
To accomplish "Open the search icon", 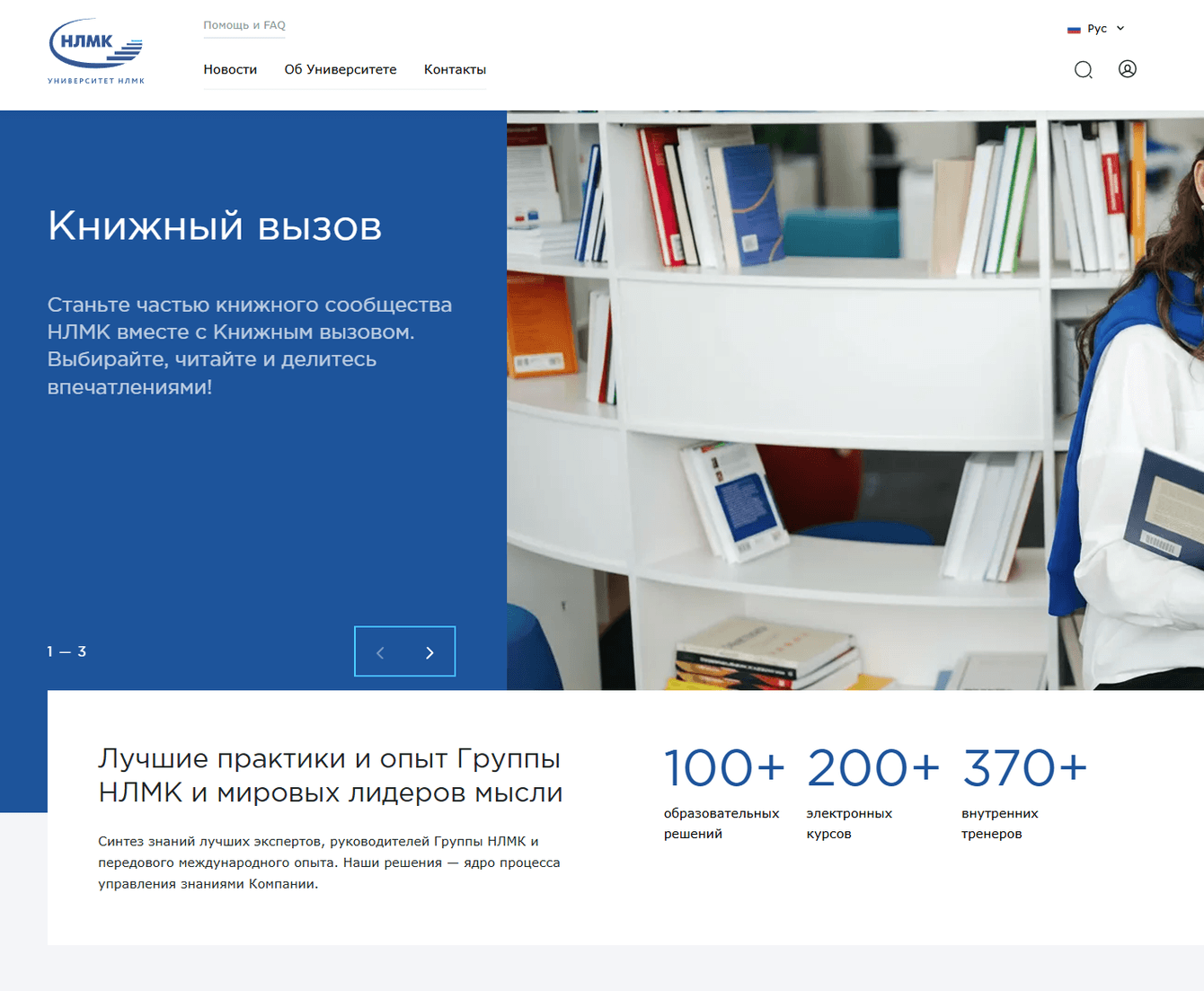I will pos(1084,70).
